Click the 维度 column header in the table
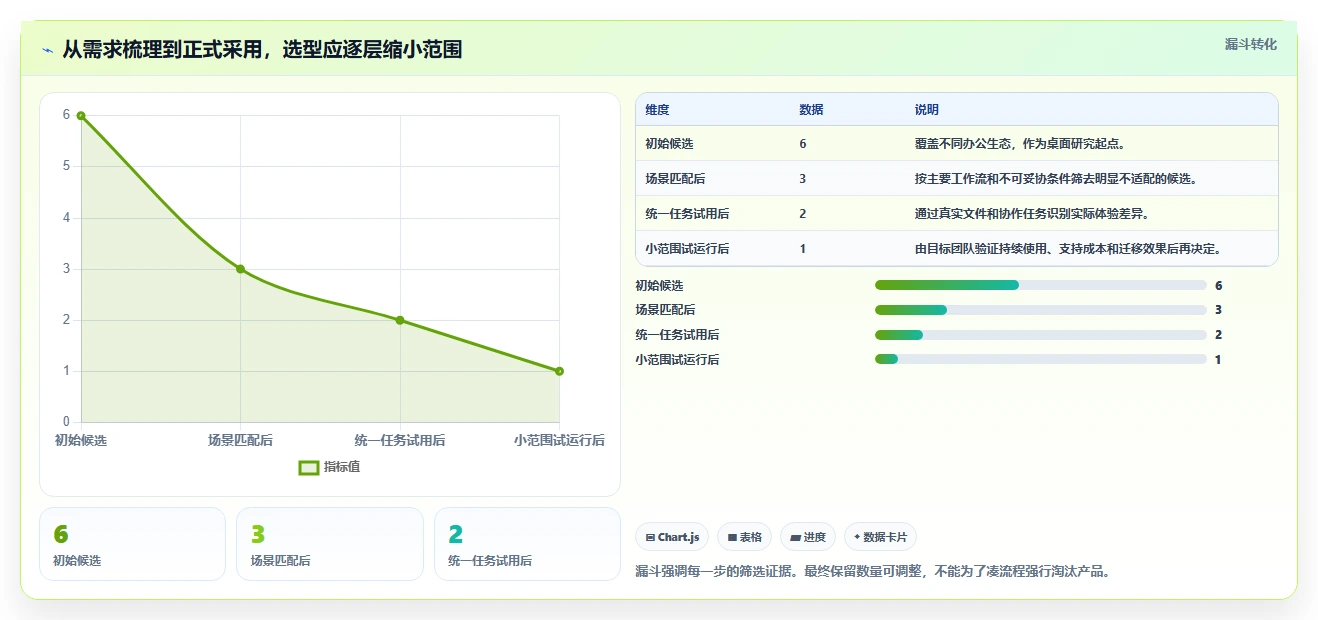The width and height of the screenshot is (1318, 620). [658, 110]
